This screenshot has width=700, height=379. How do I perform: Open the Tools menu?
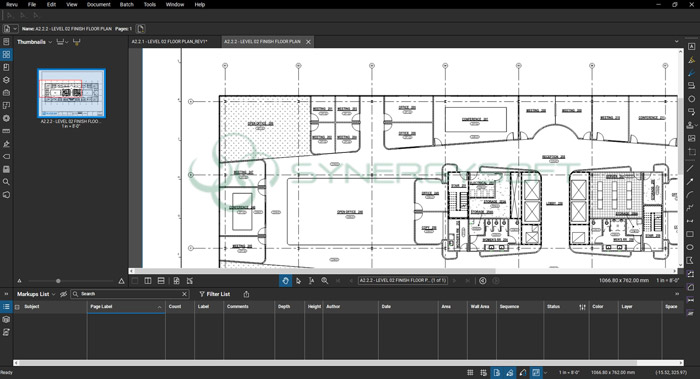(150, 4)
